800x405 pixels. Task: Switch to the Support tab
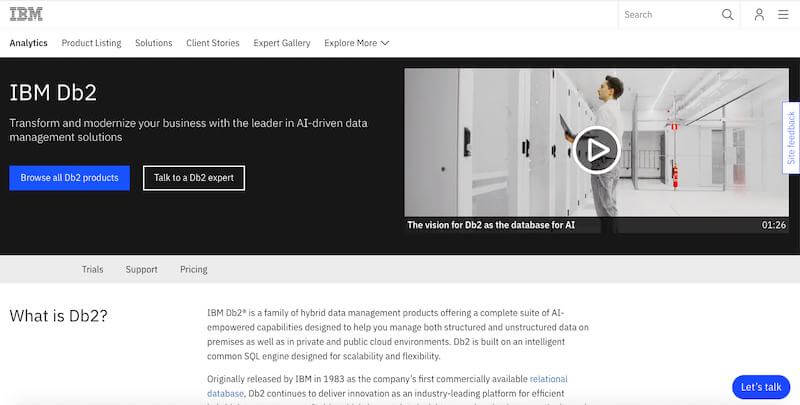tap(141, 269)
